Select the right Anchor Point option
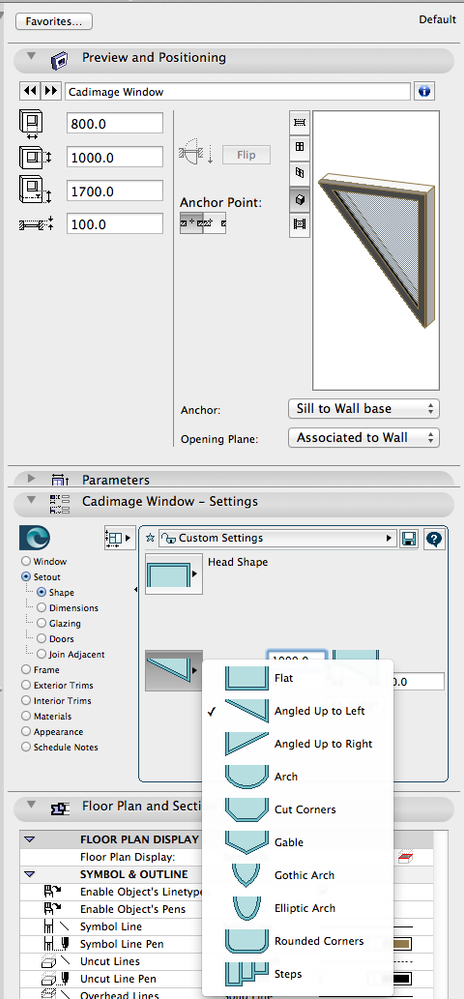This screenshot has height=999, width=464. tap(214, 224)
